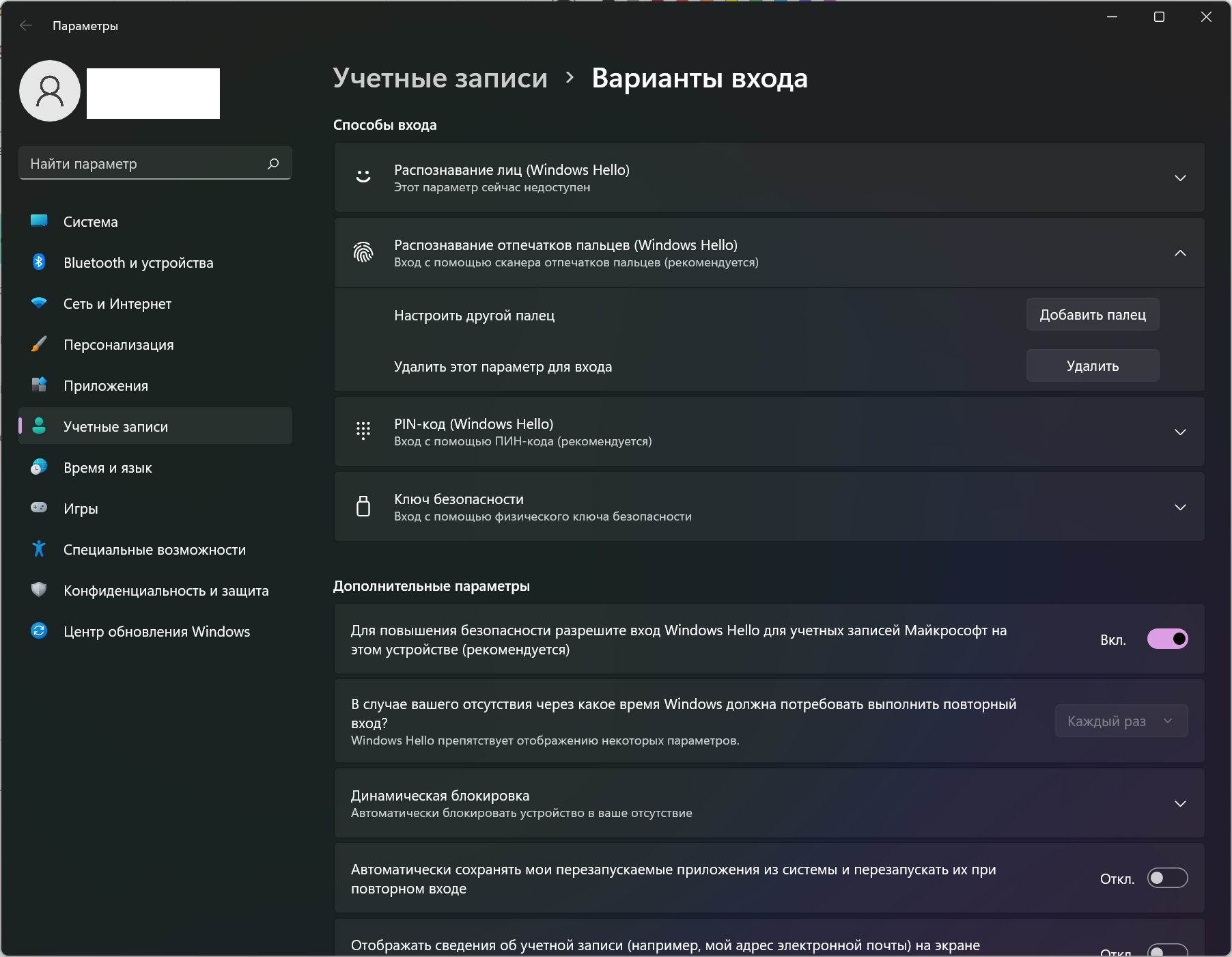Click the Windows Update sync icon
Viewport: 1232px width, 957px height.
point(39,631)
